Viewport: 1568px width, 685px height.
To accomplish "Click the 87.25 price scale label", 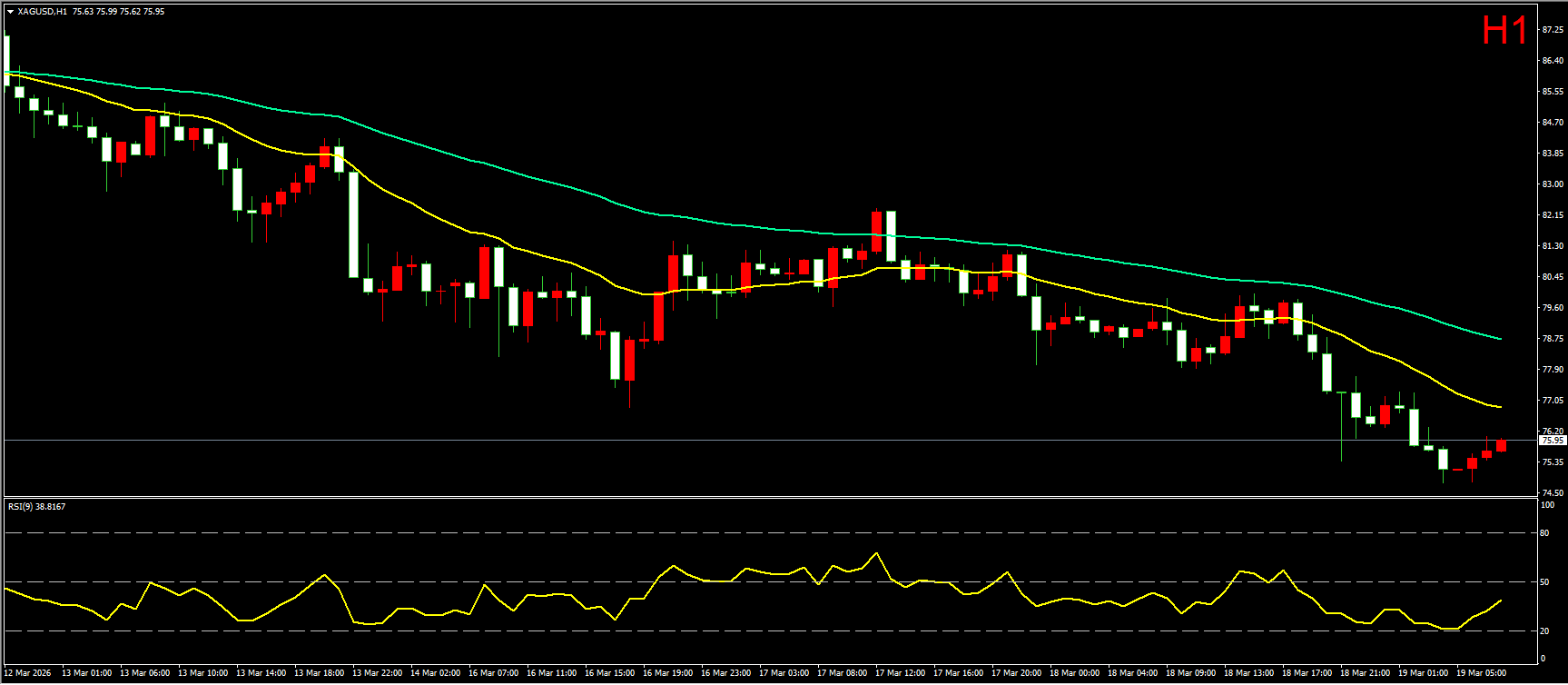I will point(1552,30).
